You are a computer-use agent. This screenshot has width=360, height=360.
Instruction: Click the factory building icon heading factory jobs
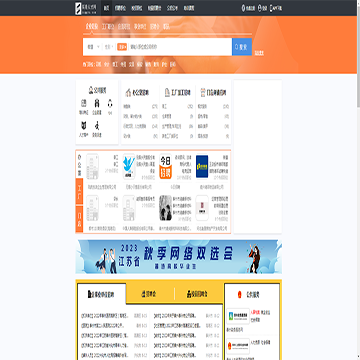(x=167, y=93)
